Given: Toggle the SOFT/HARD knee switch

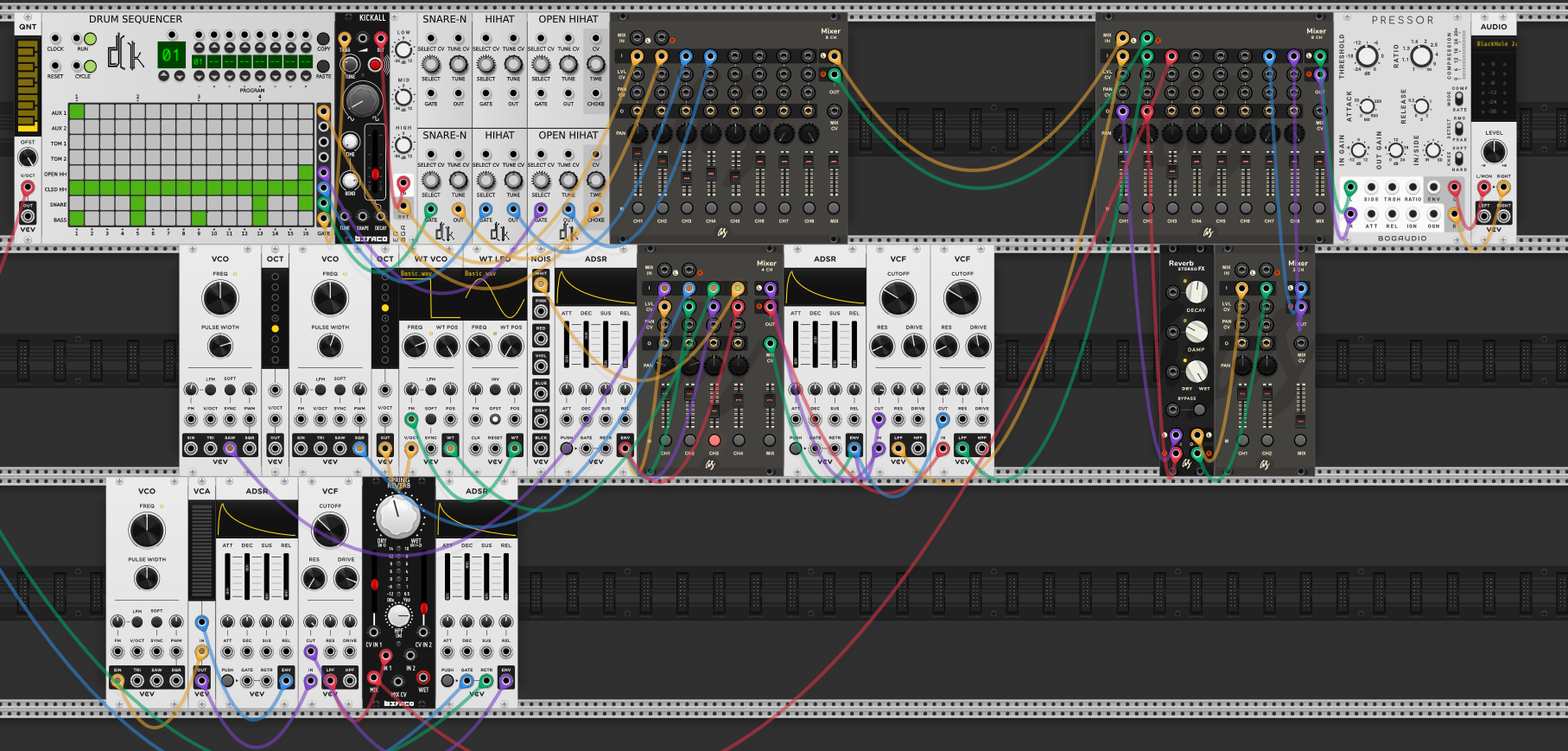Looking at the screenshot, I should click(x=1459, y=159).
